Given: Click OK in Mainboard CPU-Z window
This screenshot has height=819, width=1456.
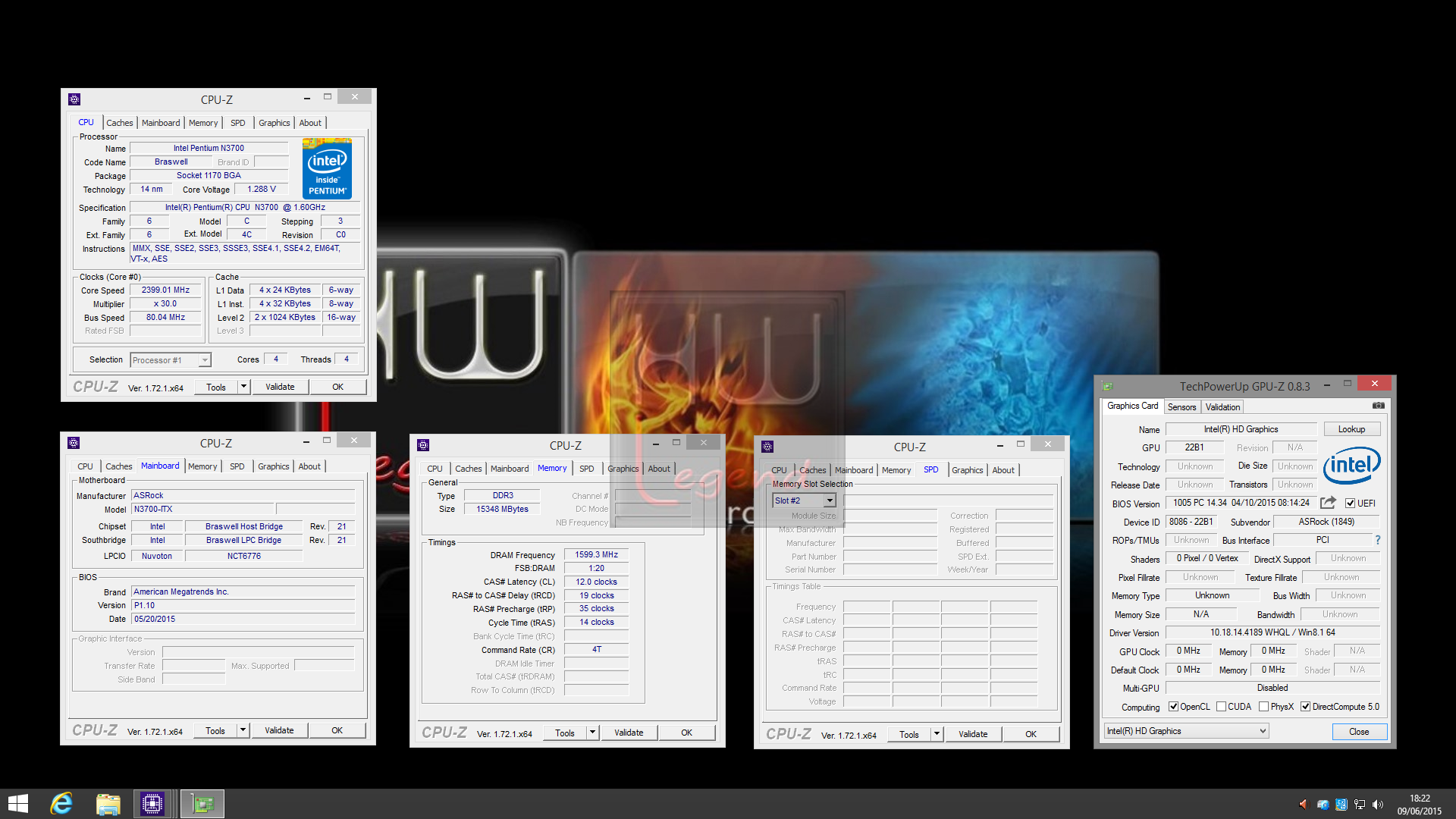Looking at the screenshot, I should pos(337,730).
